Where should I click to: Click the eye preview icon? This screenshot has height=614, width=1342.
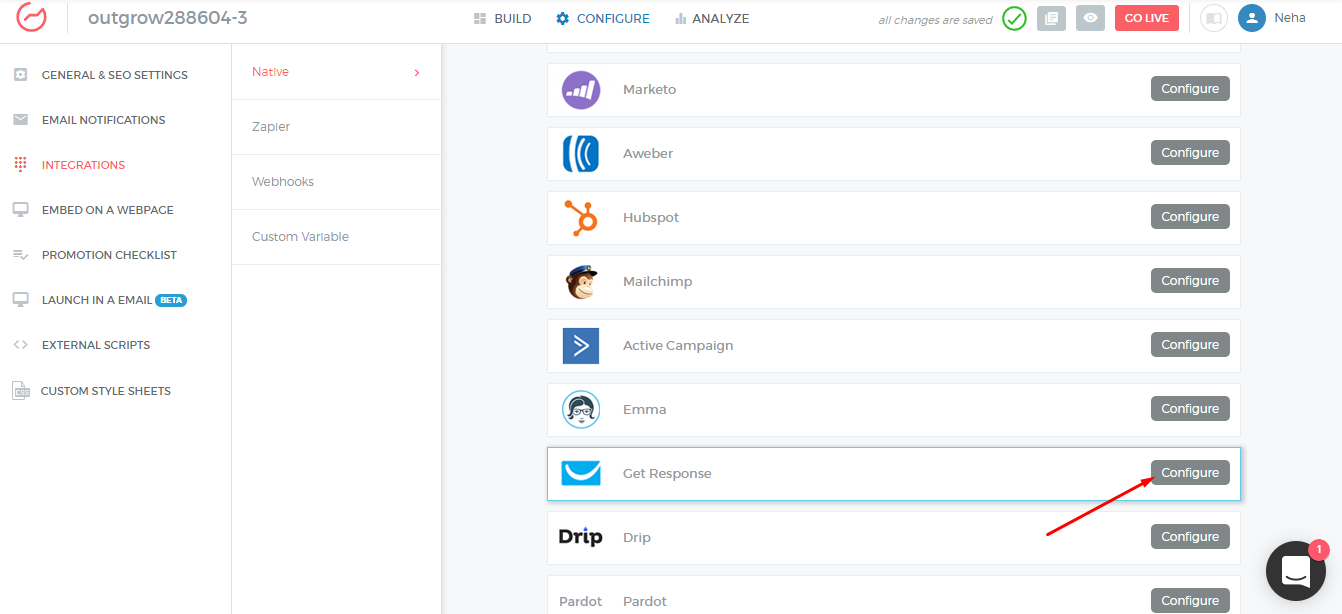tap(1090, 18)
